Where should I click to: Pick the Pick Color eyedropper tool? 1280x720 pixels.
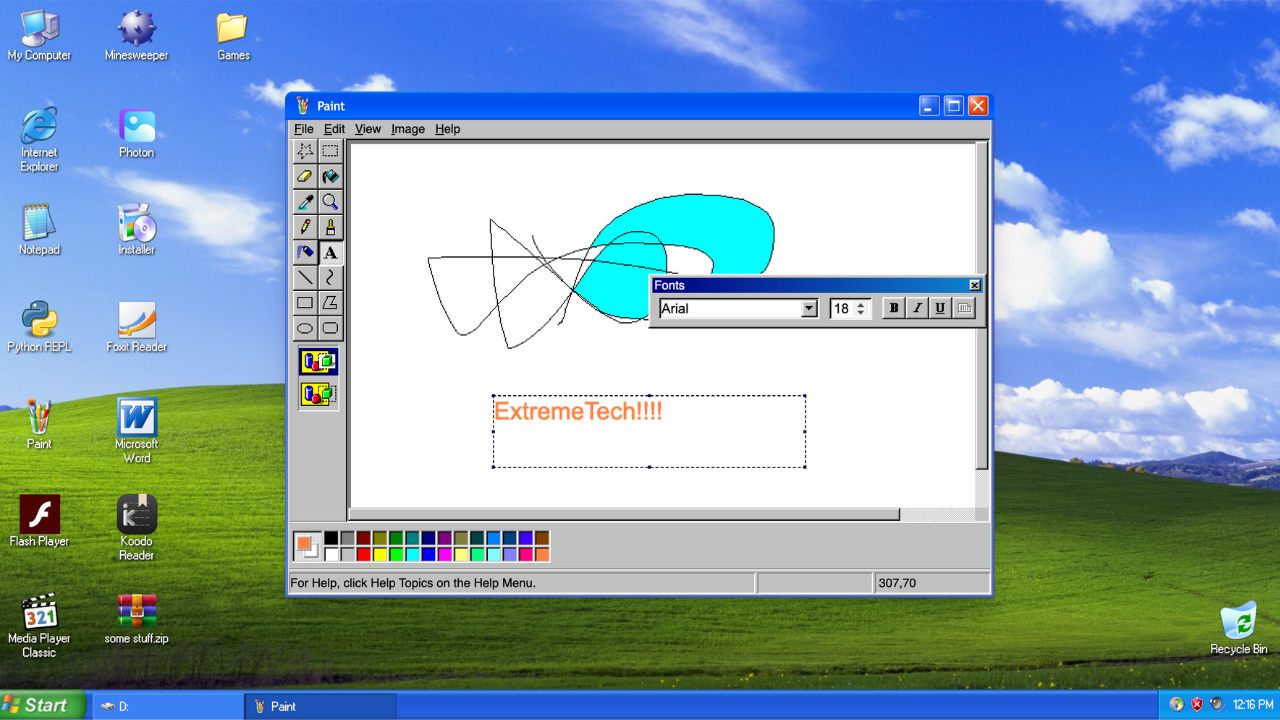coord(305,202)
